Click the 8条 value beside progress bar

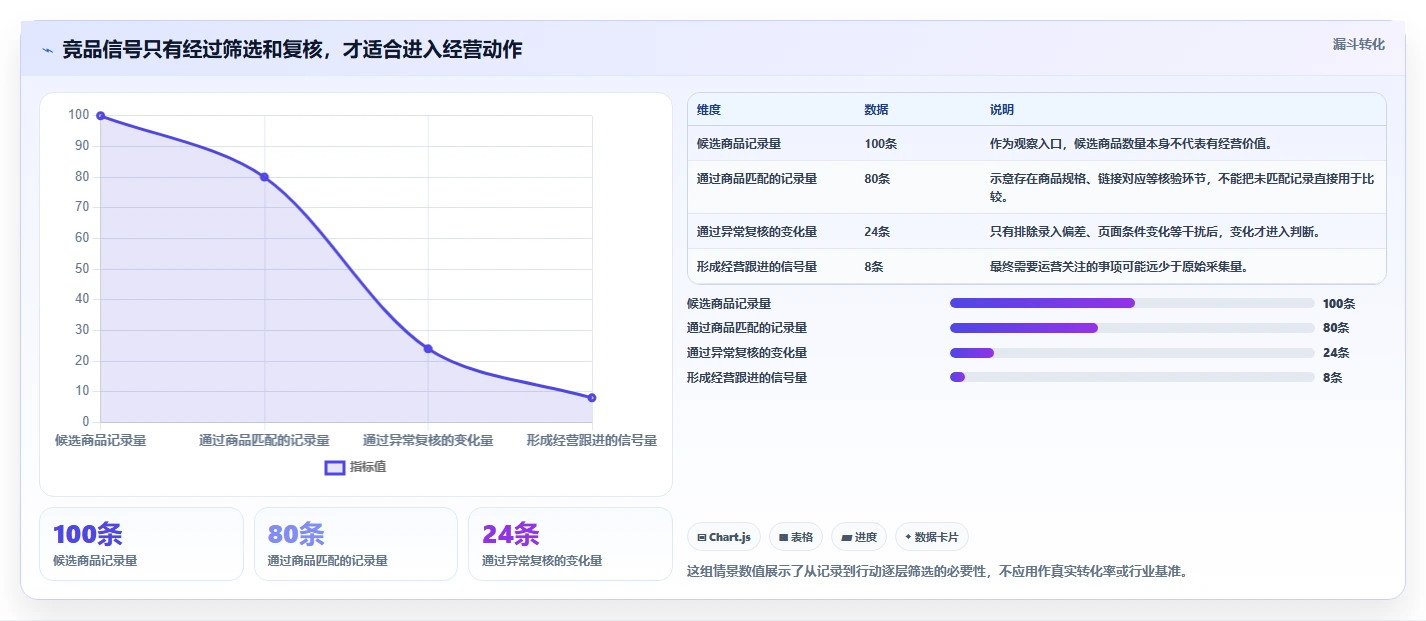(x=1332, y=378)
